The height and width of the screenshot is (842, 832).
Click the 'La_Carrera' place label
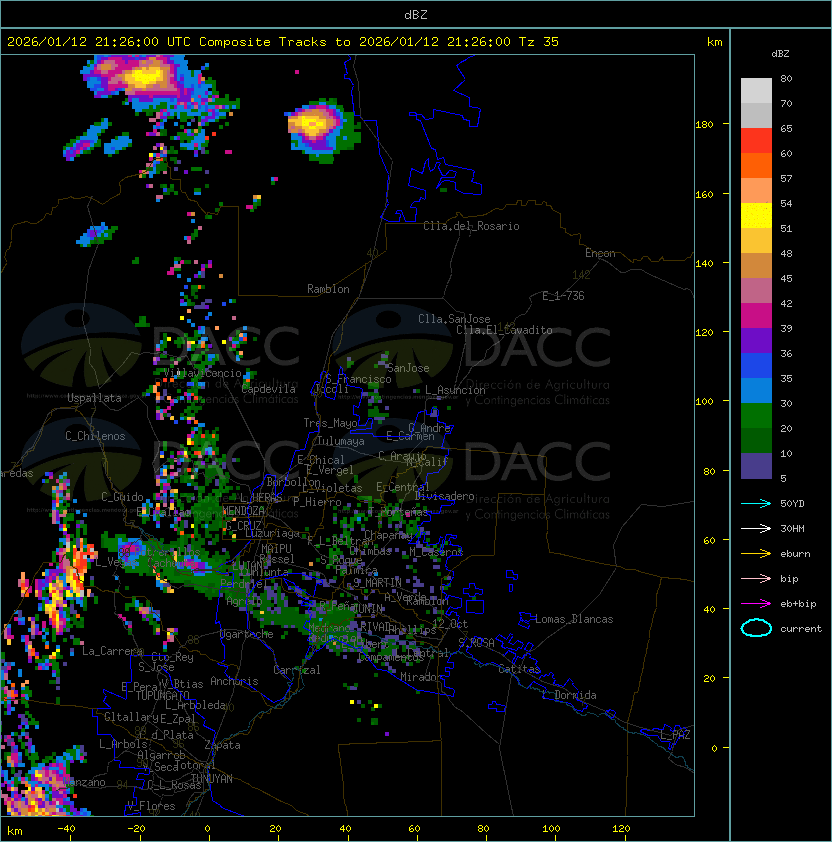click(x=113, y=651)
